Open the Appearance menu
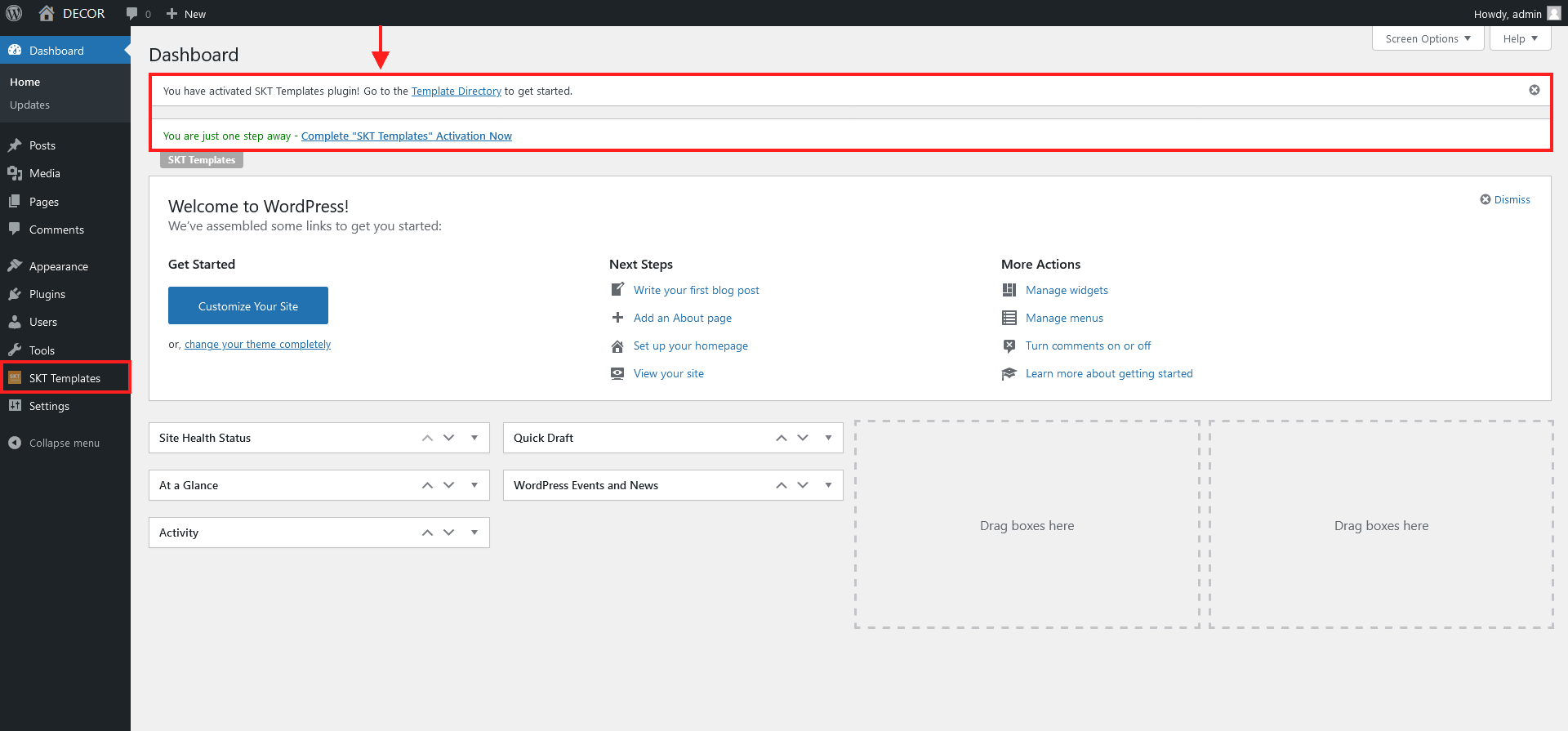This screenshot has width=1568, height=731. 58,266
